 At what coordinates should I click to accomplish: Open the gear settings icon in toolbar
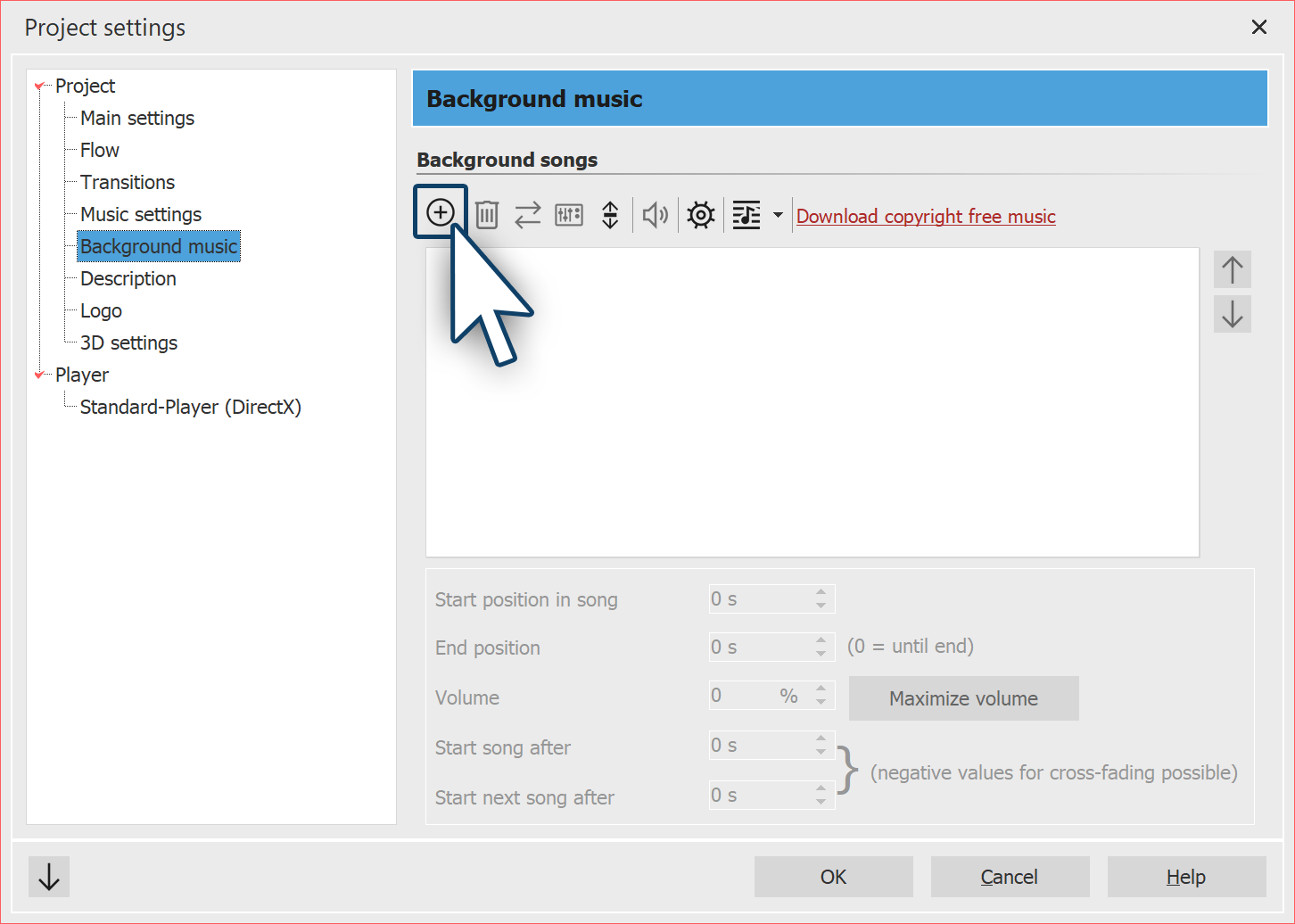tap(701, 215)
